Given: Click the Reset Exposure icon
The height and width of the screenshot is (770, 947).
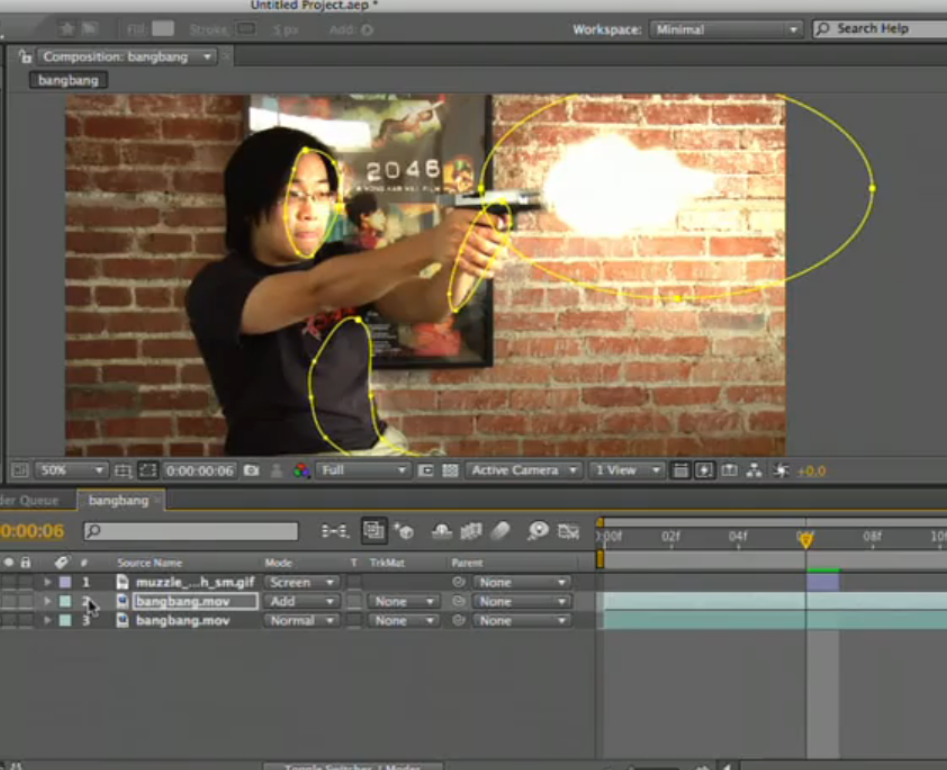Looking at the screenshot, I should (x=781, y=470).
